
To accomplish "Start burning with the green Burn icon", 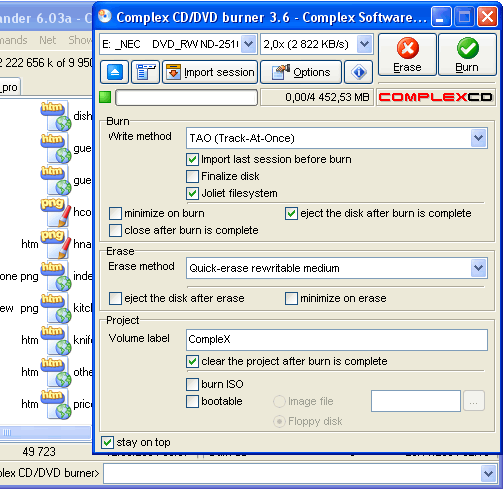I will (x=468, y=48).
